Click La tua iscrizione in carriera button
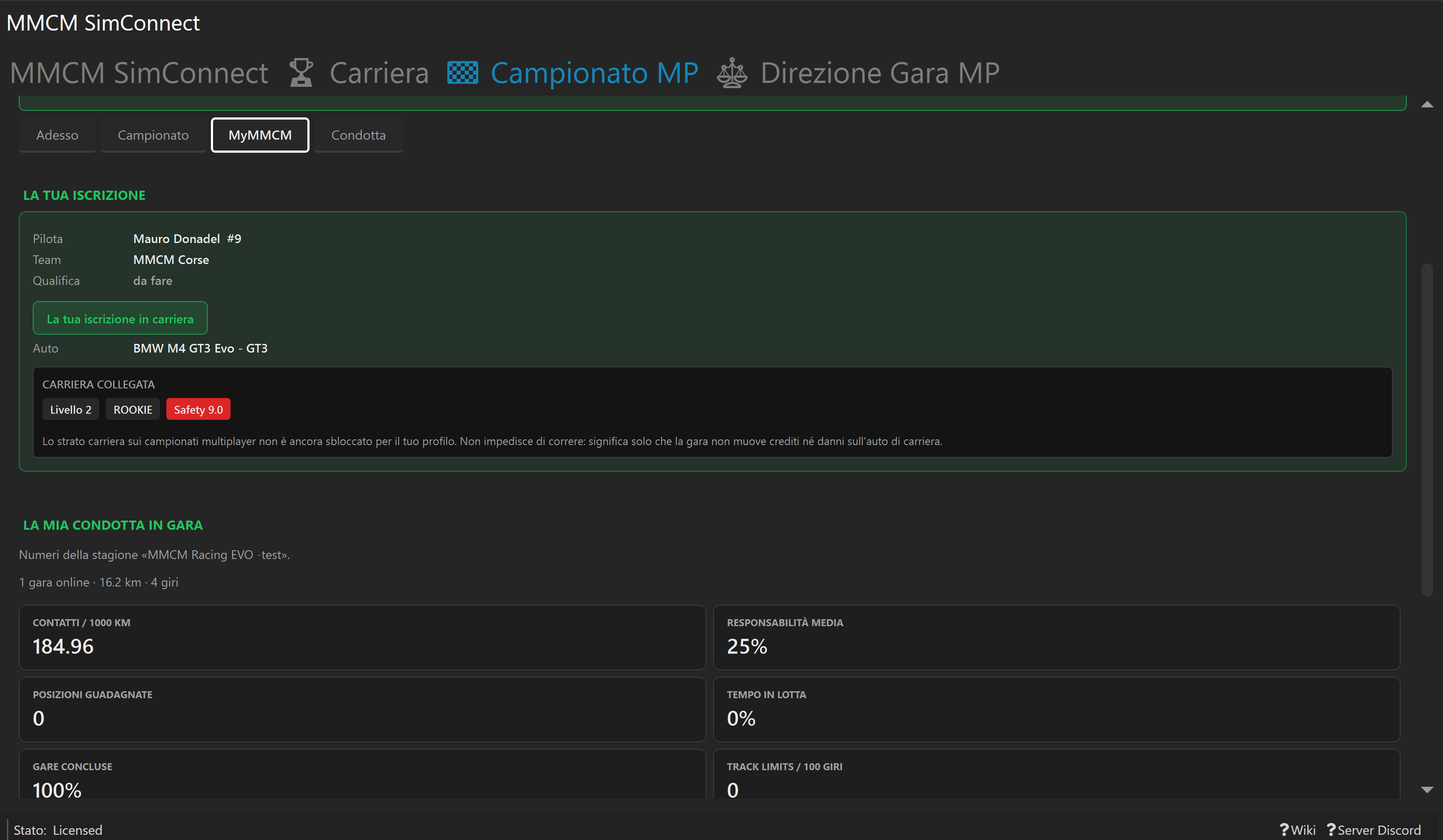 pyautogui.click(x=120, y=318)
